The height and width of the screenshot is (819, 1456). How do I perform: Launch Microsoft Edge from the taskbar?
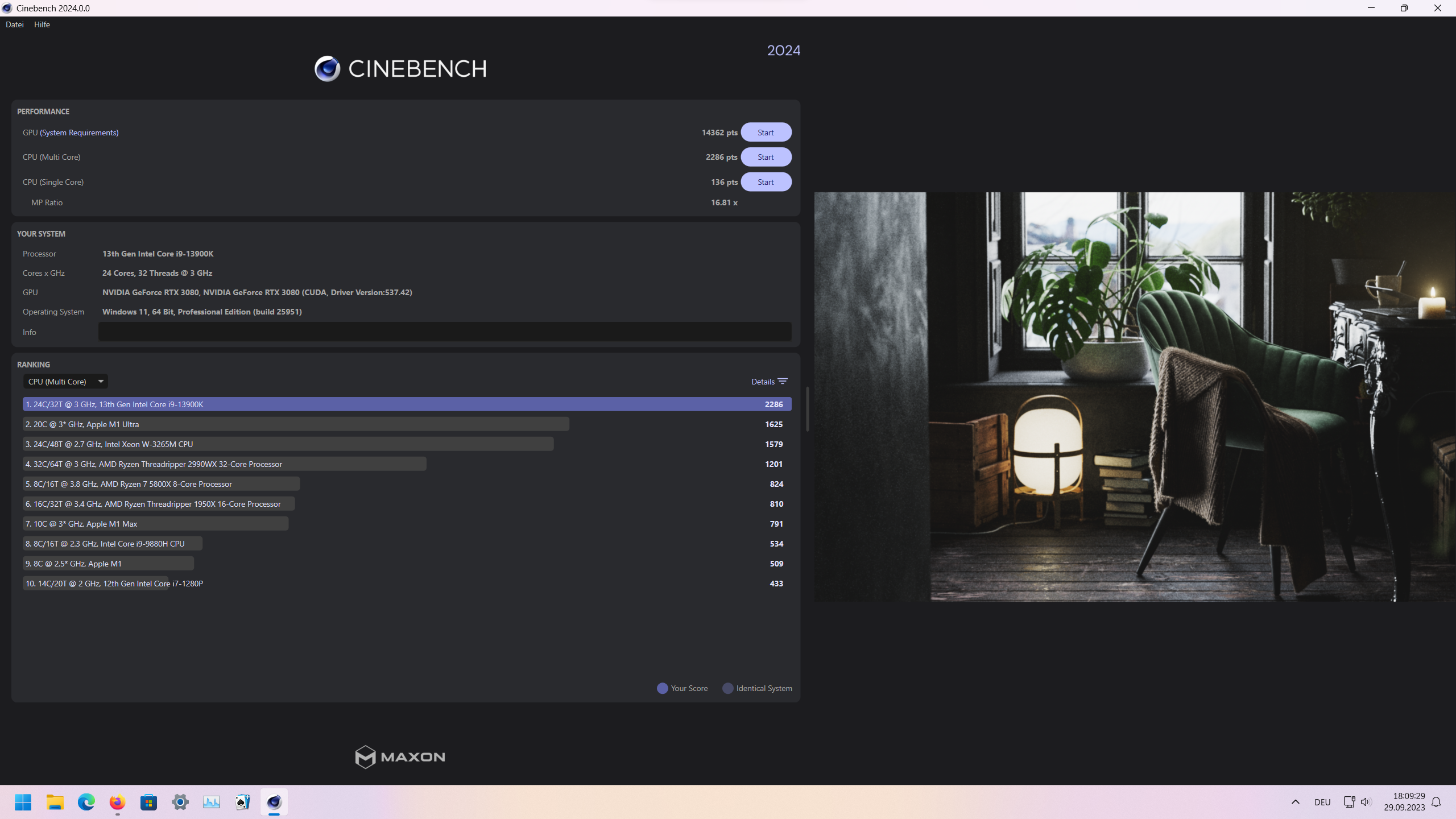(86, 802)
